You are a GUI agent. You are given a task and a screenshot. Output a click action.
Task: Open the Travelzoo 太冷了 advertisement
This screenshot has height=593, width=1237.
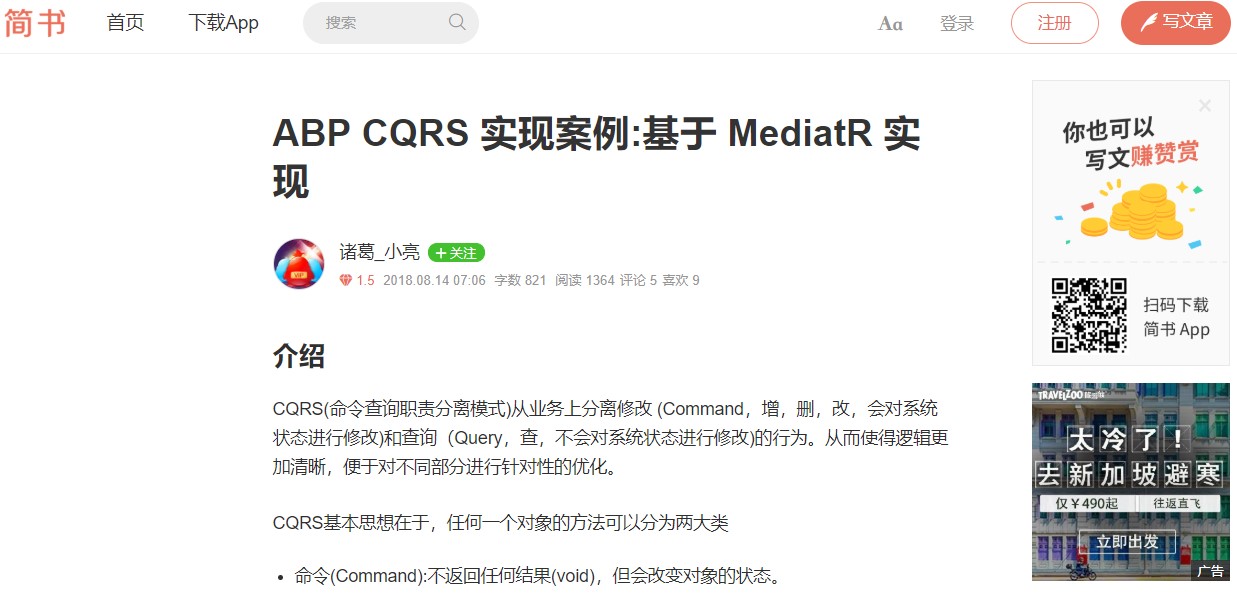click(x=1131, y=481)
